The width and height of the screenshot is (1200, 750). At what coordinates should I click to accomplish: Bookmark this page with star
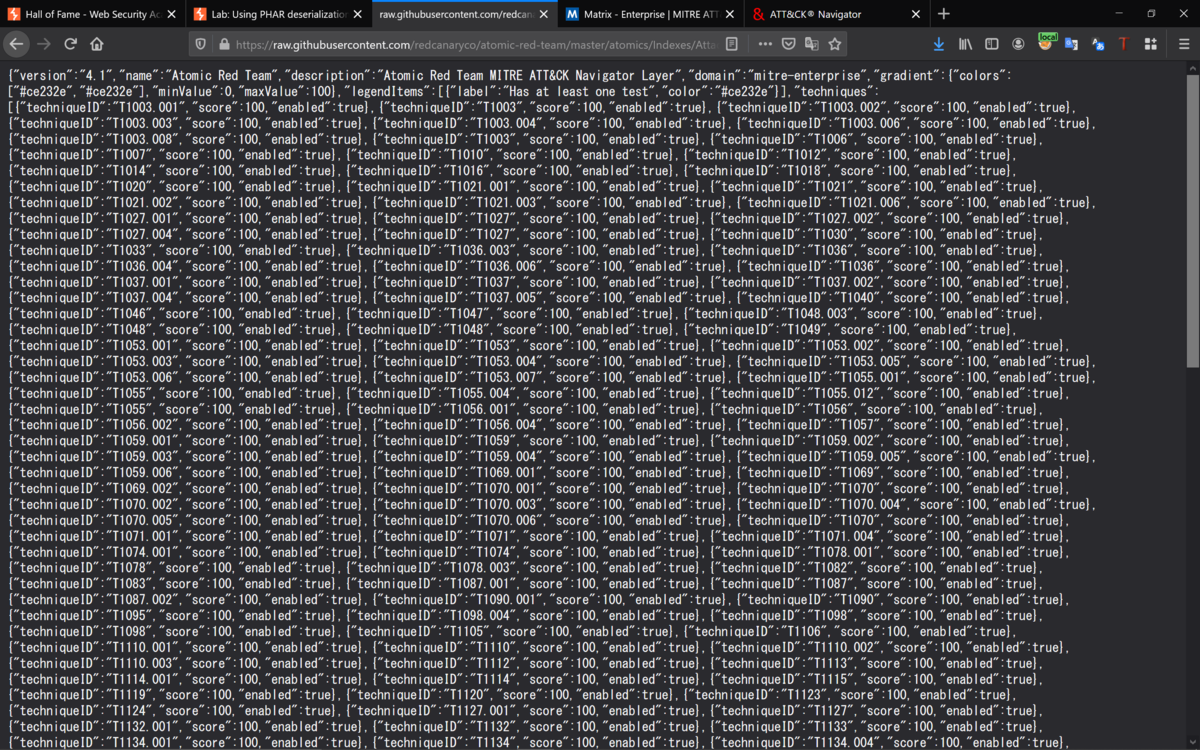tap(835, 44)
